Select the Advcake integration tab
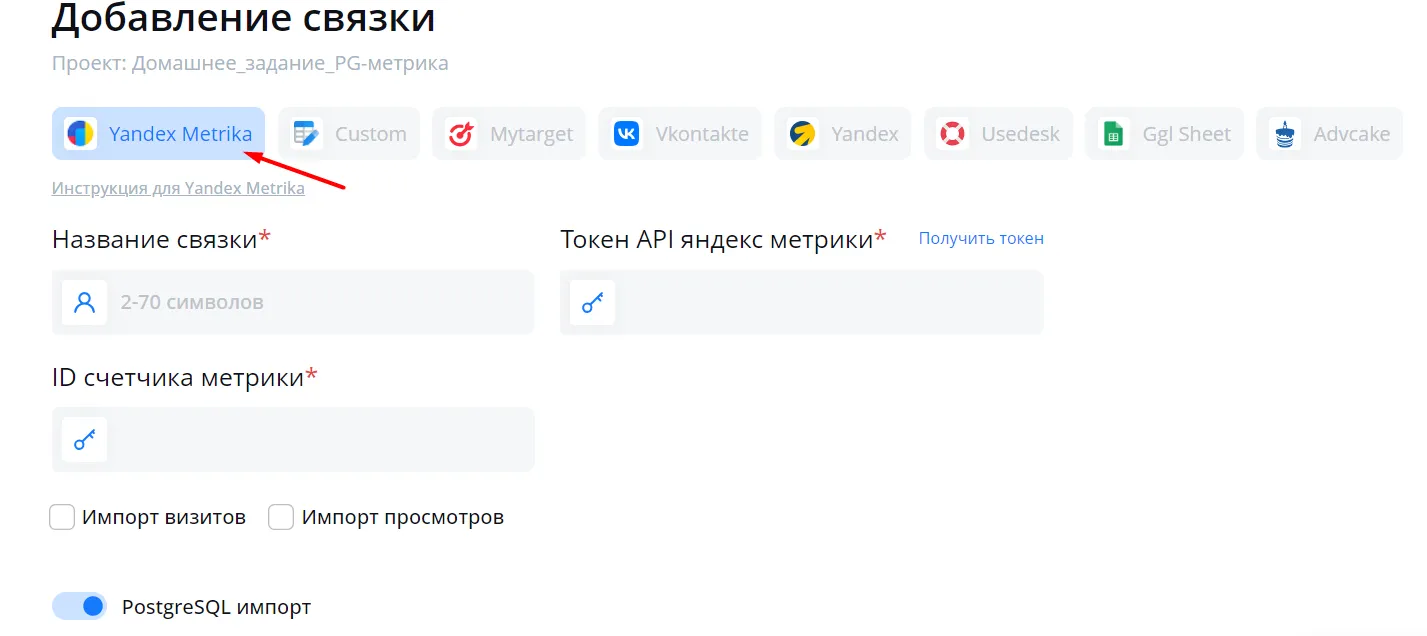 (x=1330, y=133)
